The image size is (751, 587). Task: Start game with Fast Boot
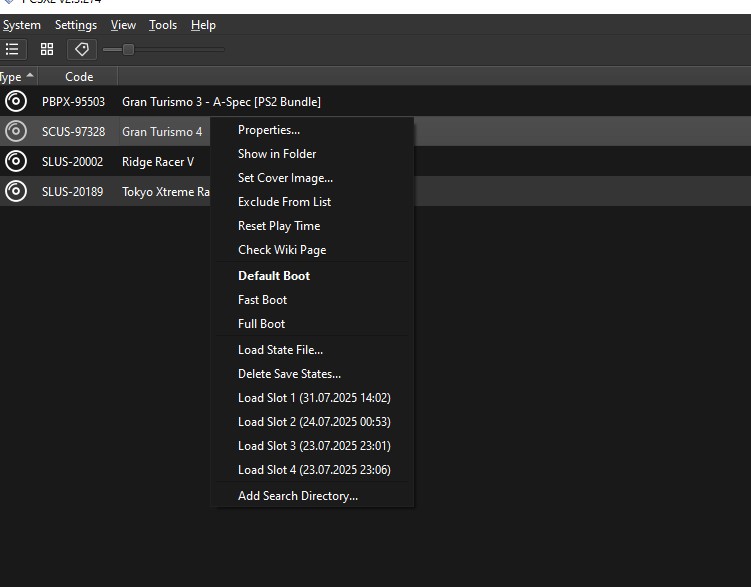pyautogui.click(x=312, y=300)
